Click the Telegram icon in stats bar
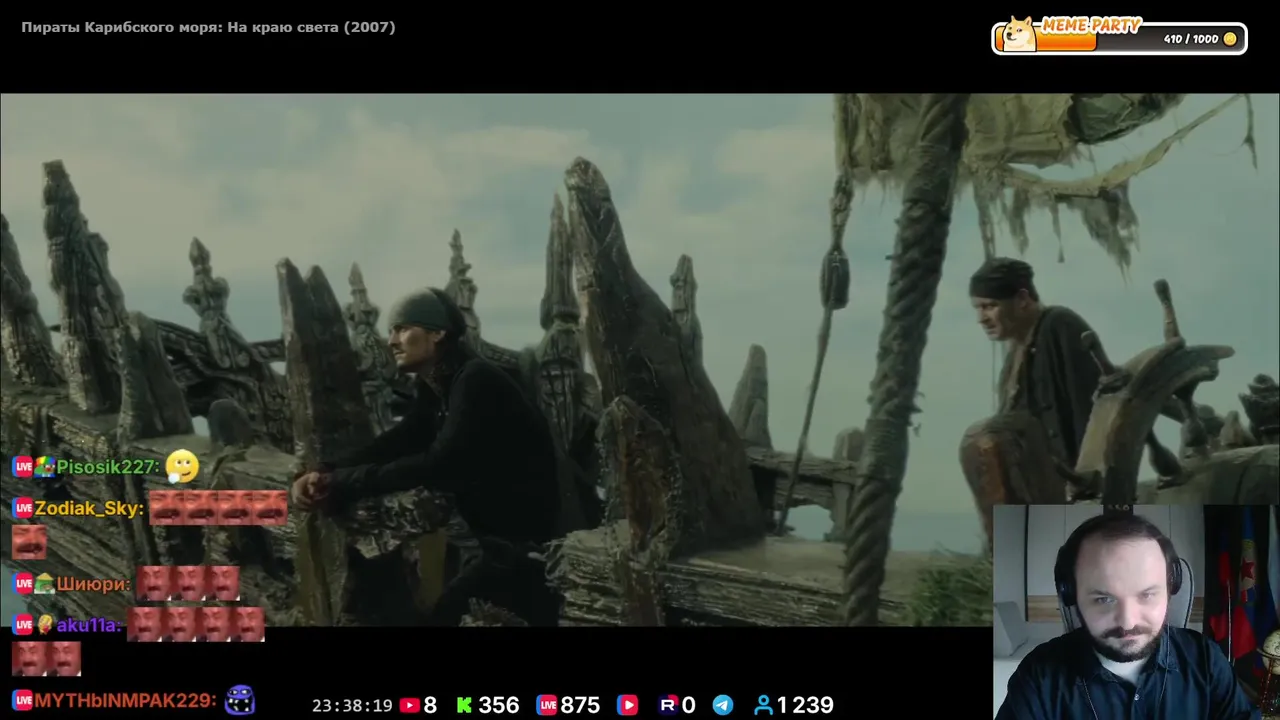Screen dimensions: 1280x720 tap(722, 705)
